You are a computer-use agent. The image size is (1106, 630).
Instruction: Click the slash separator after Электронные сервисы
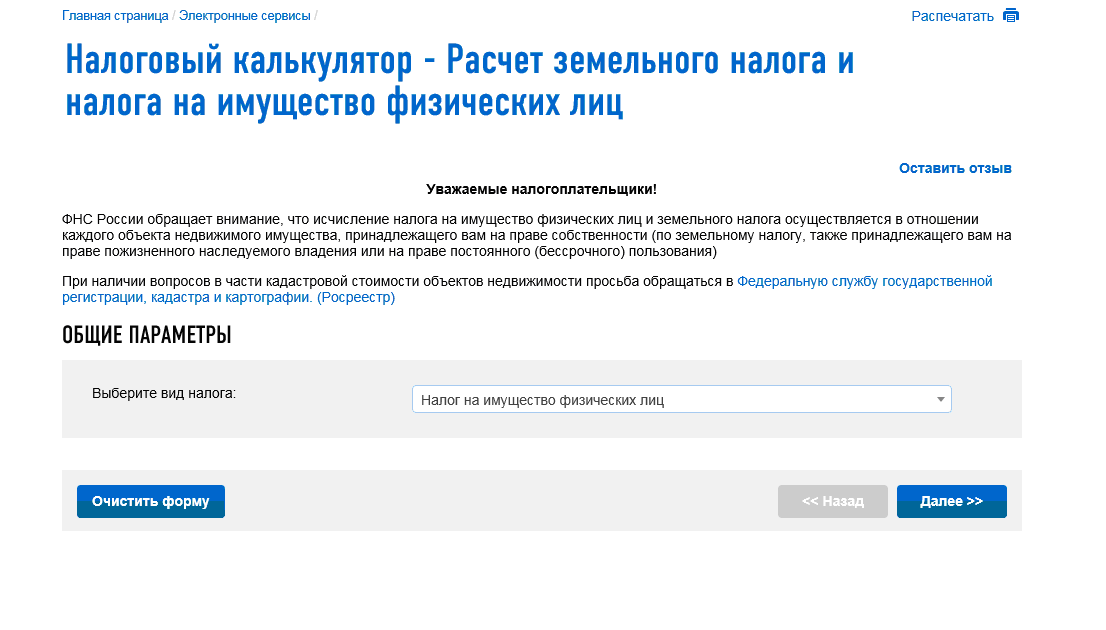point(316,16)
